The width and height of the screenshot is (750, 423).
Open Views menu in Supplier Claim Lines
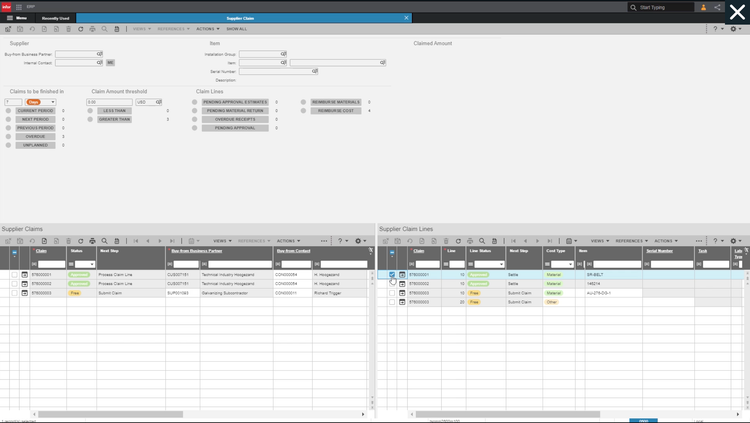600,241
